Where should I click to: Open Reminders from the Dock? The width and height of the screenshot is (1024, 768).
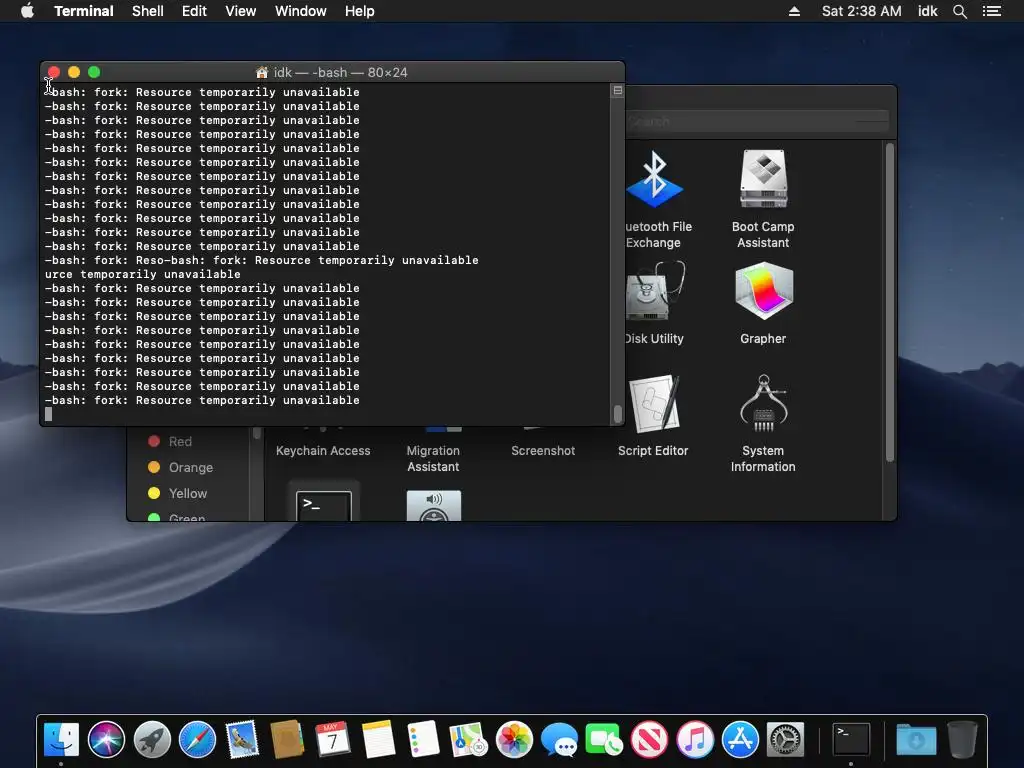pos(423,740)
